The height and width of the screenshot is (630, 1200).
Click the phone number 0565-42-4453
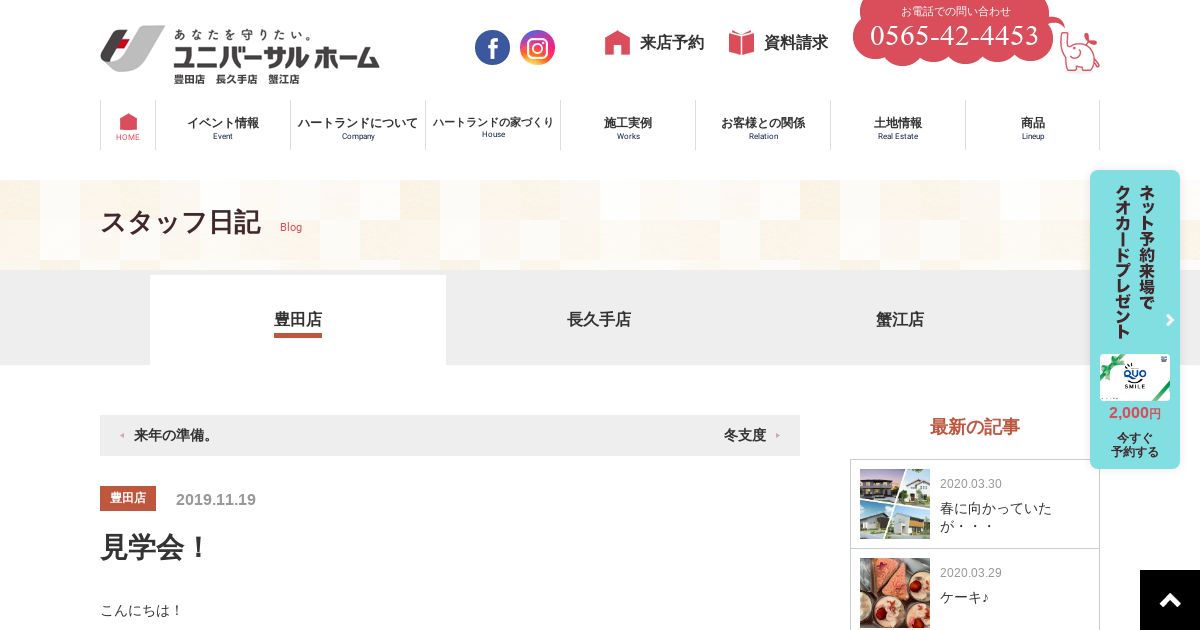pyautogui.click(x=954, y=36)
